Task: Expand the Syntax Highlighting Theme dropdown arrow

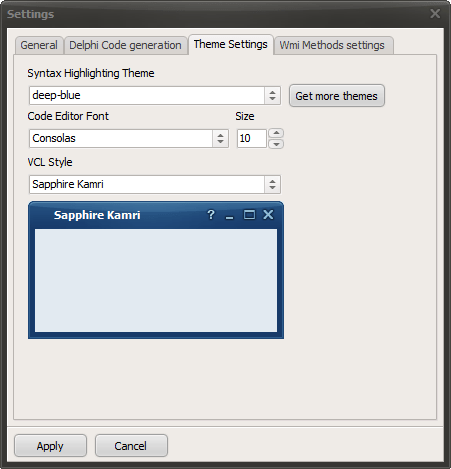Action: point(272,95)
